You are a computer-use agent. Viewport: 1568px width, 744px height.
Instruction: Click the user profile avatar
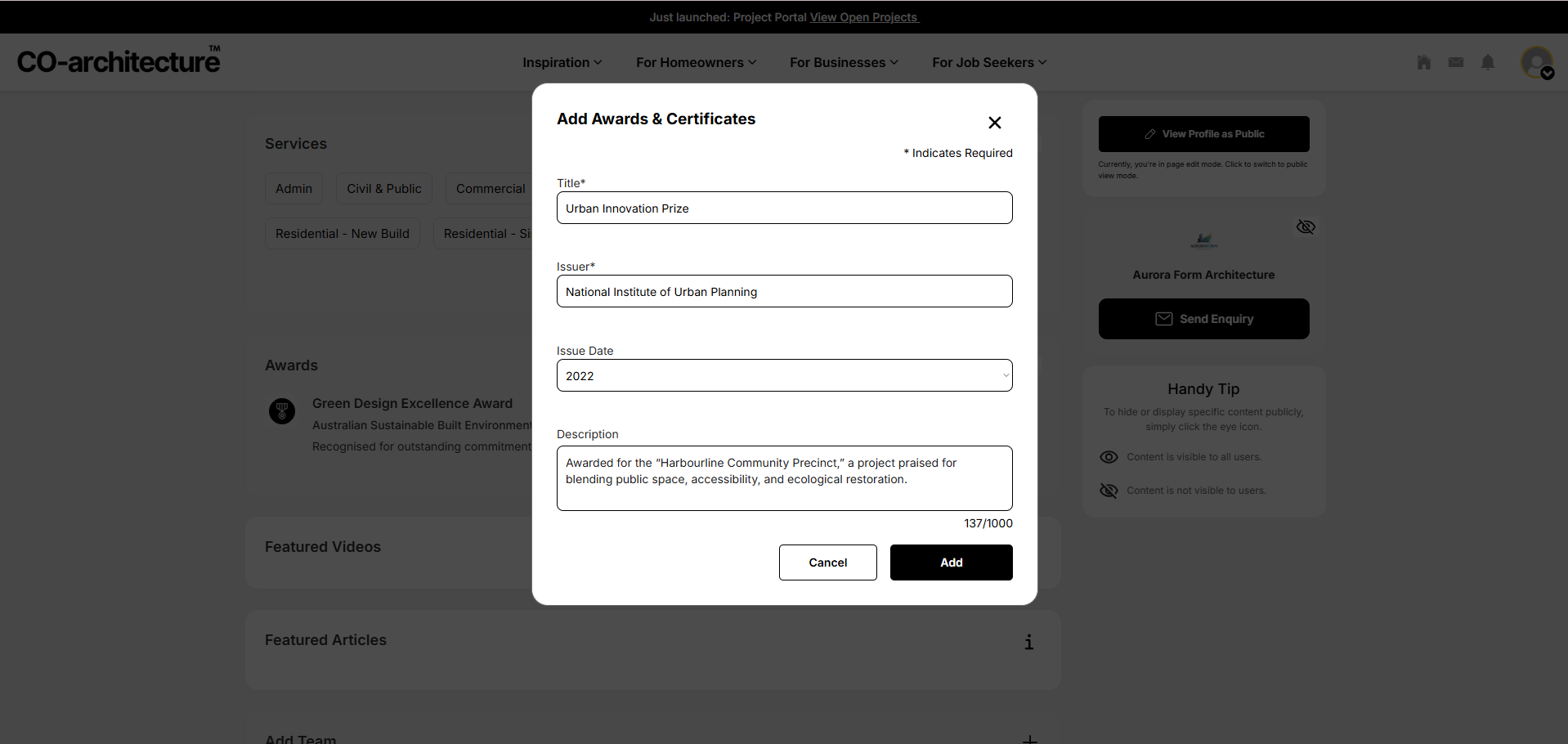[1537, 62]
